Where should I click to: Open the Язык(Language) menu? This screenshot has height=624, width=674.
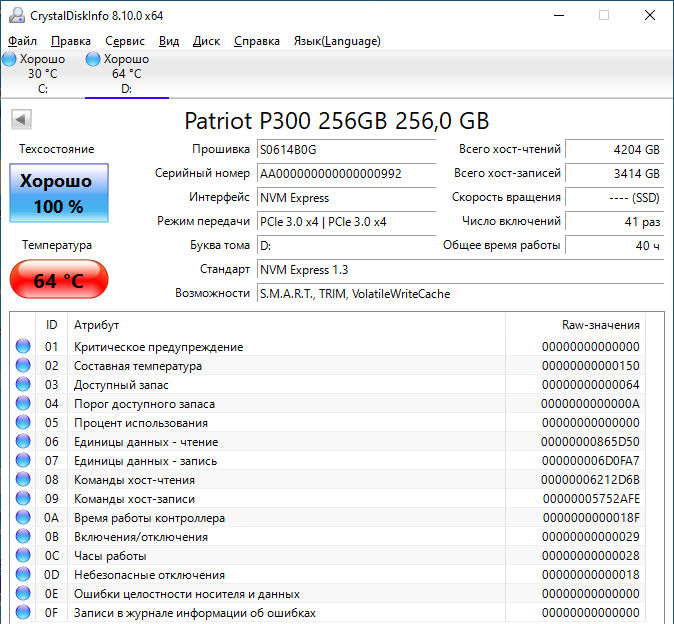[x=336, y=41]
